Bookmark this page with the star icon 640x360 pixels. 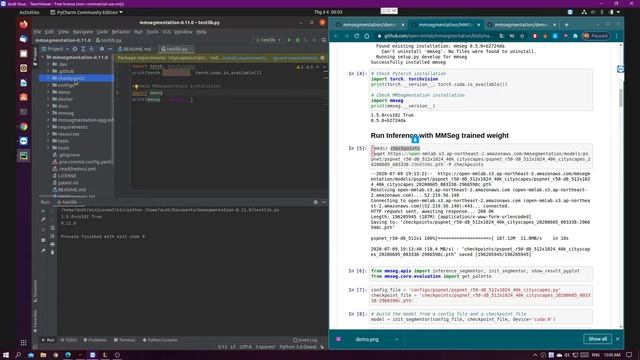[x=522, y=36]
